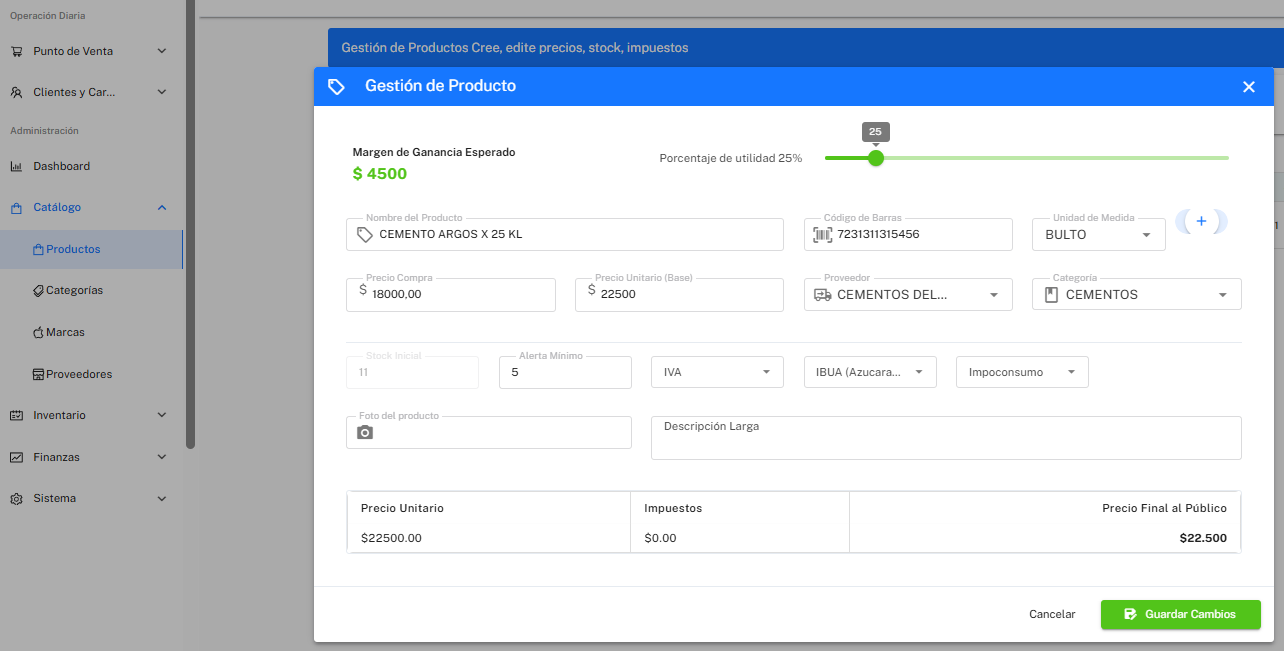Click dollar sign in Precio Unitario (Base) field
This screenshot has width=1284, height=651.
point(592,290)
